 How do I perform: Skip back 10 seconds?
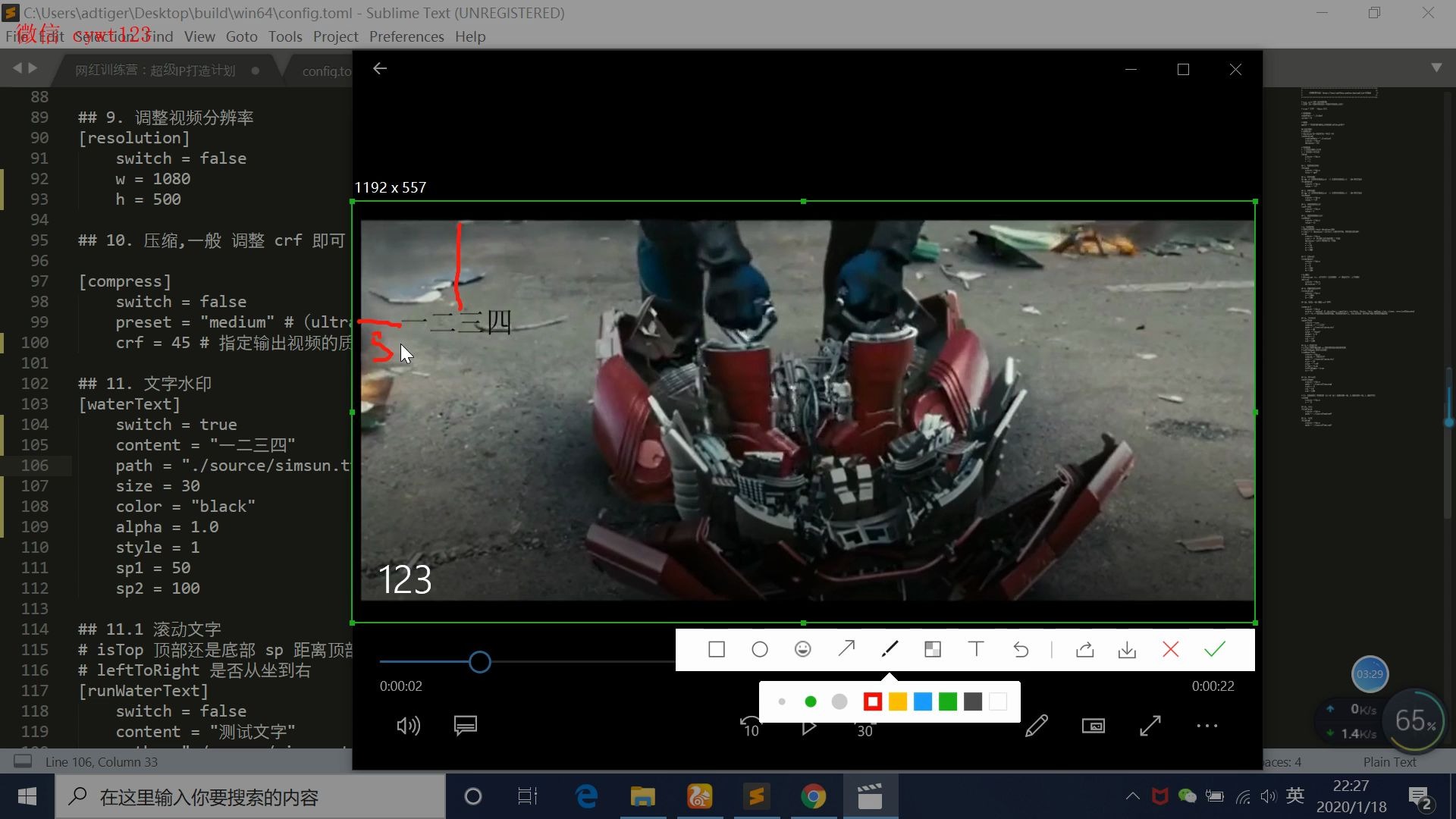[750, 726]
